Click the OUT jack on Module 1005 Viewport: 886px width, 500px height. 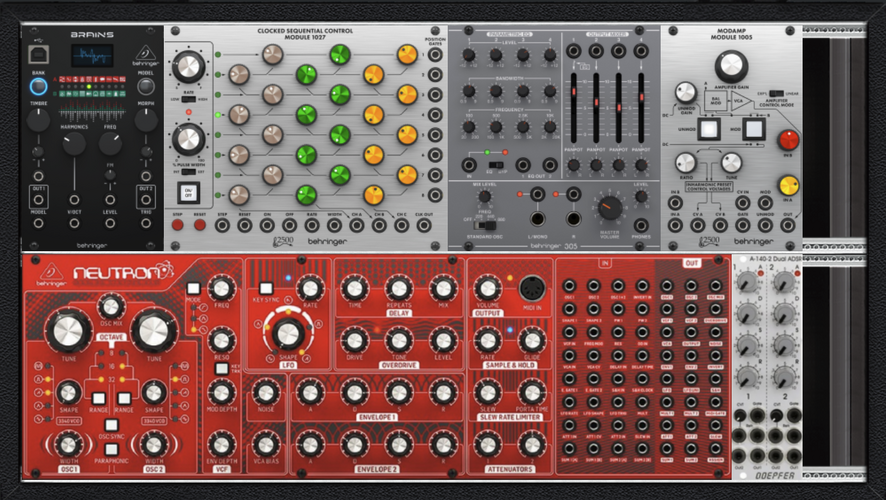788,225
